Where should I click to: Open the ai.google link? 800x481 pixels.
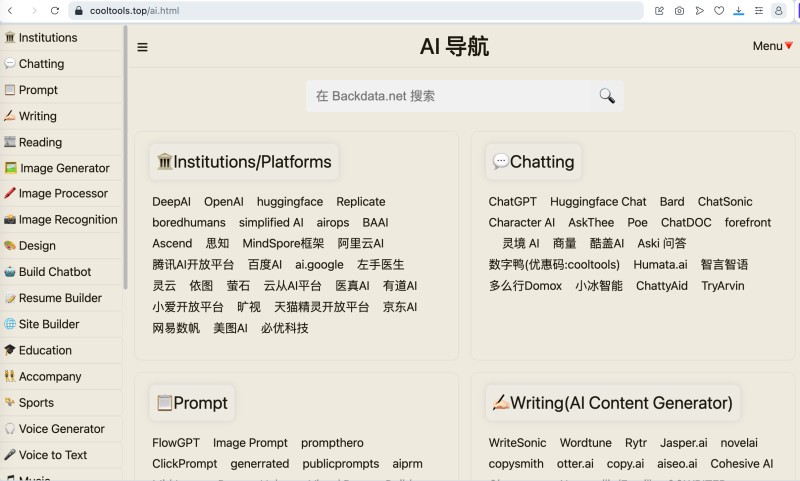click(x=319, y=265)
